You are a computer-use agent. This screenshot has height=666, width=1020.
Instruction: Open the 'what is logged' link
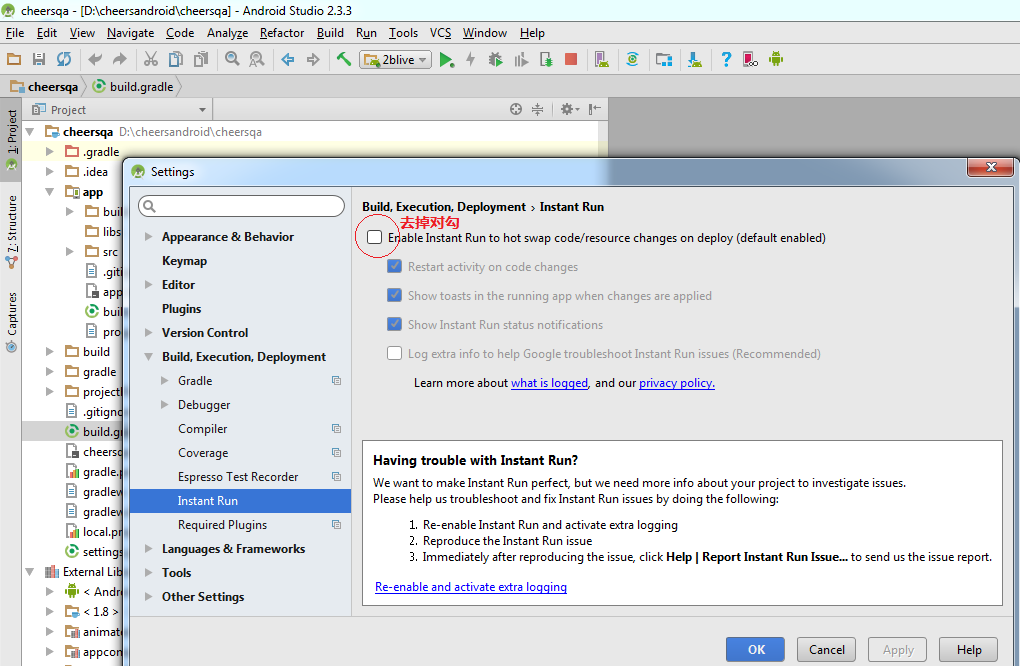(x=550, y=383)
